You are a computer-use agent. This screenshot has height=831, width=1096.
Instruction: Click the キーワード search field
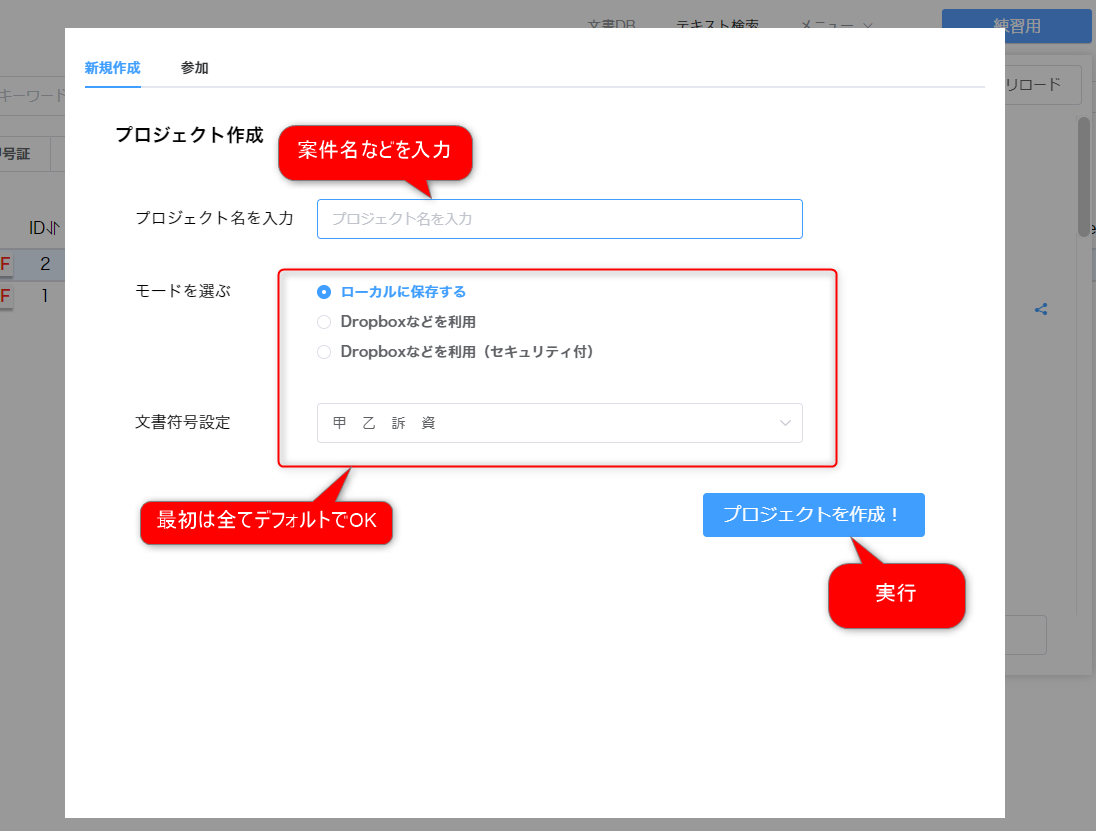(x=32, y=96)
